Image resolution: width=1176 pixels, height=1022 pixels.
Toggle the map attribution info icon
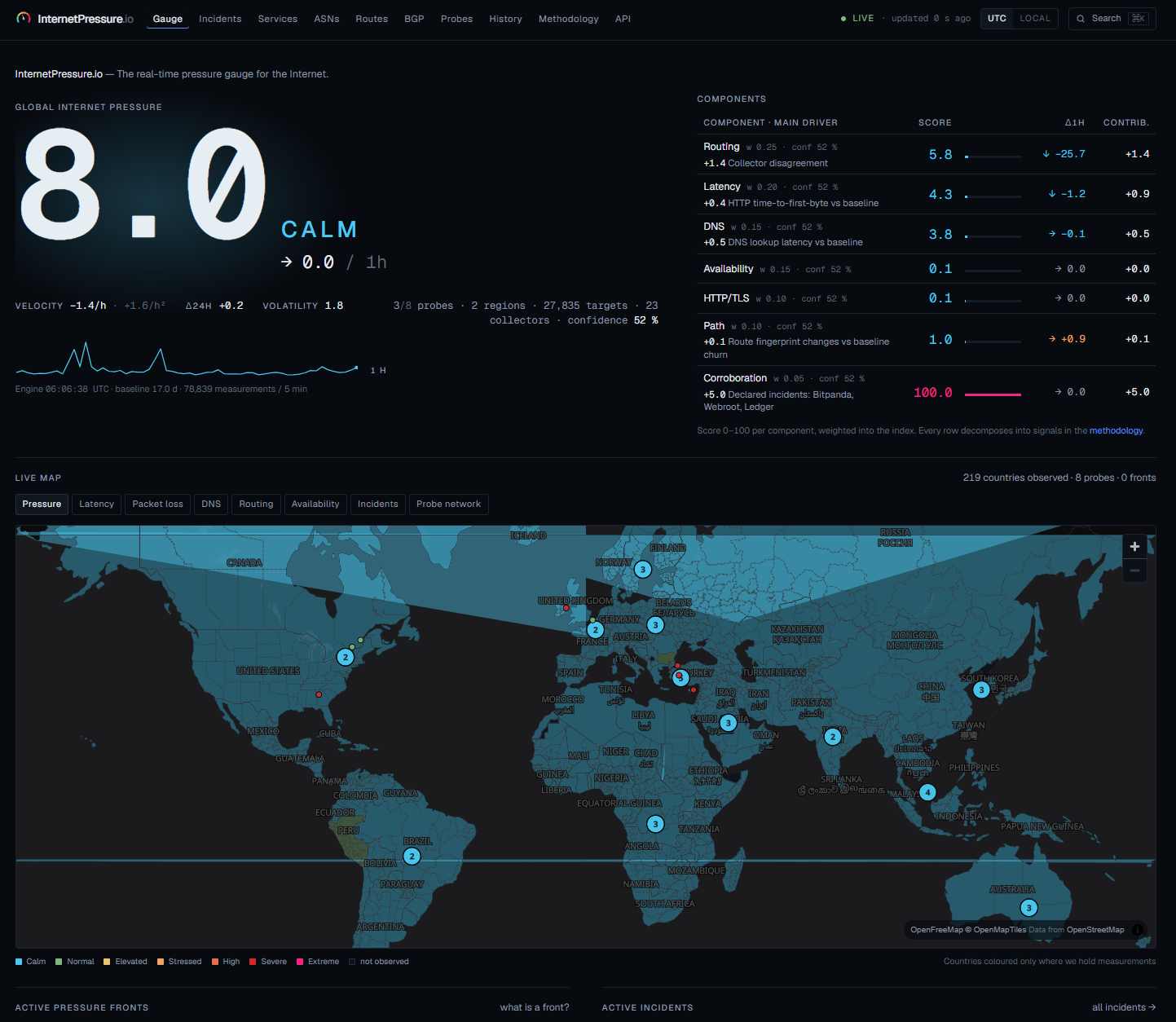coord(1139,930)
